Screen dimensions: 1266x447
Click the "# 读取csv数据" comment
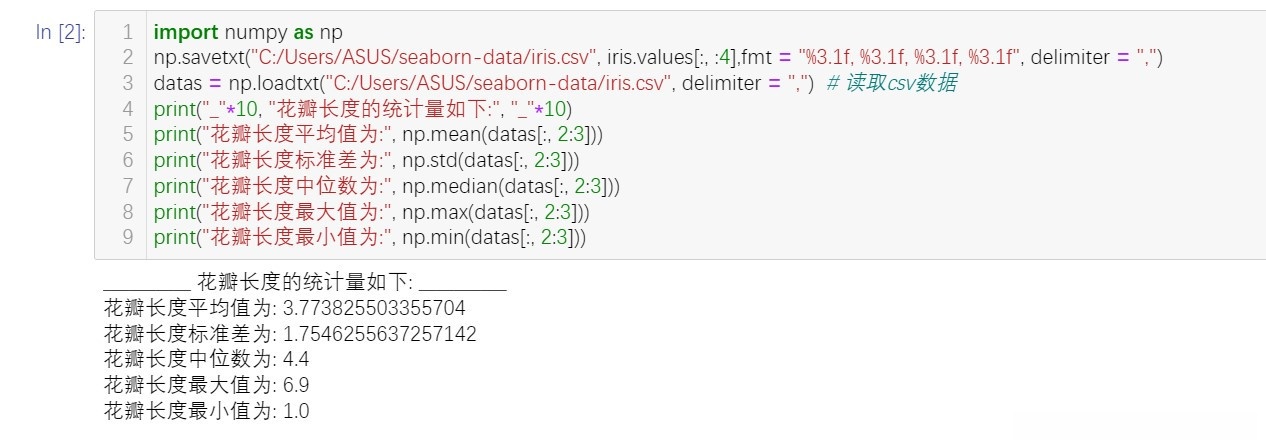pyautogui.click(x=891, y=83)
